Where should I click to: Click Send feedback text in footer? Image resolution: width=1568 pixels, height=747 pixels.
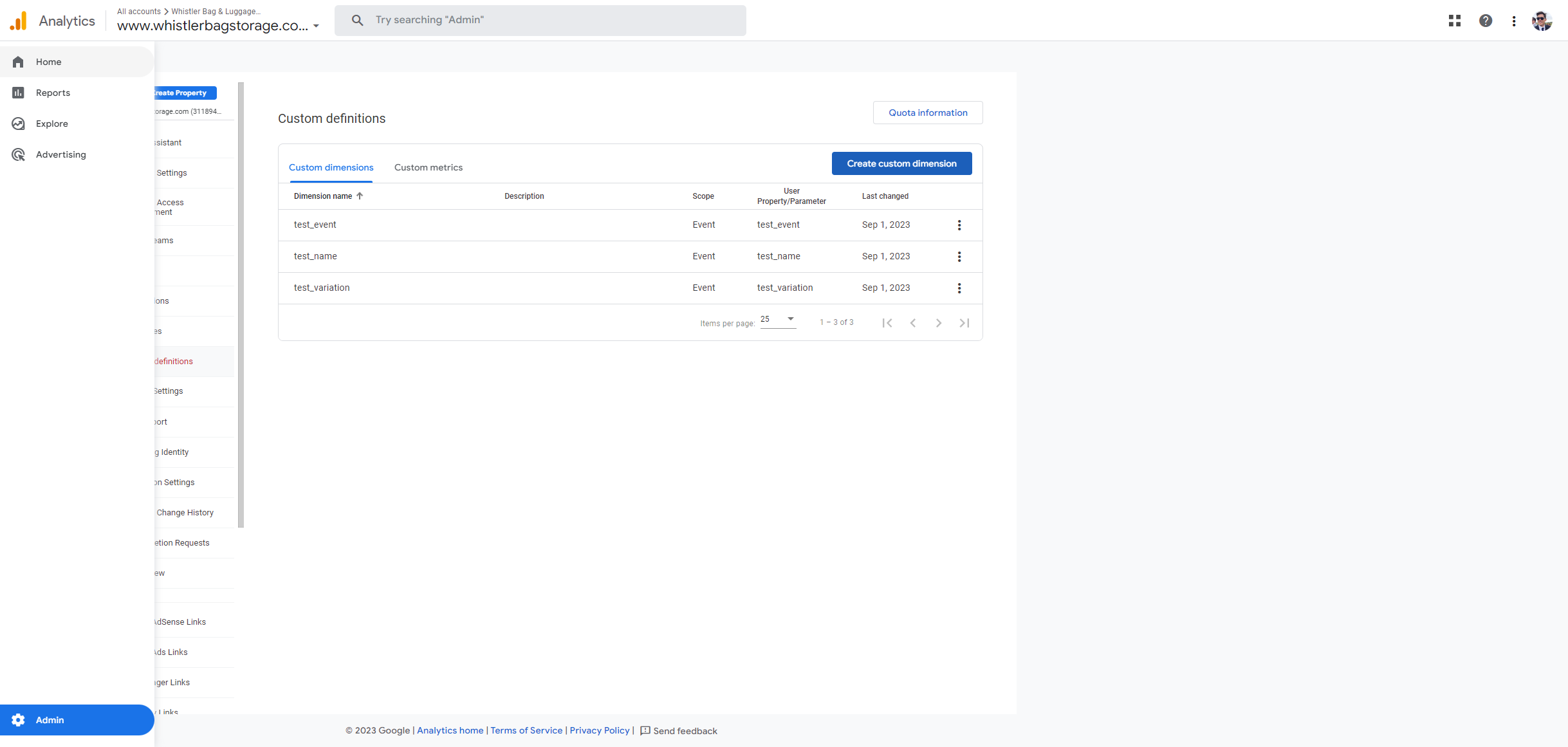tap(685, 731)
